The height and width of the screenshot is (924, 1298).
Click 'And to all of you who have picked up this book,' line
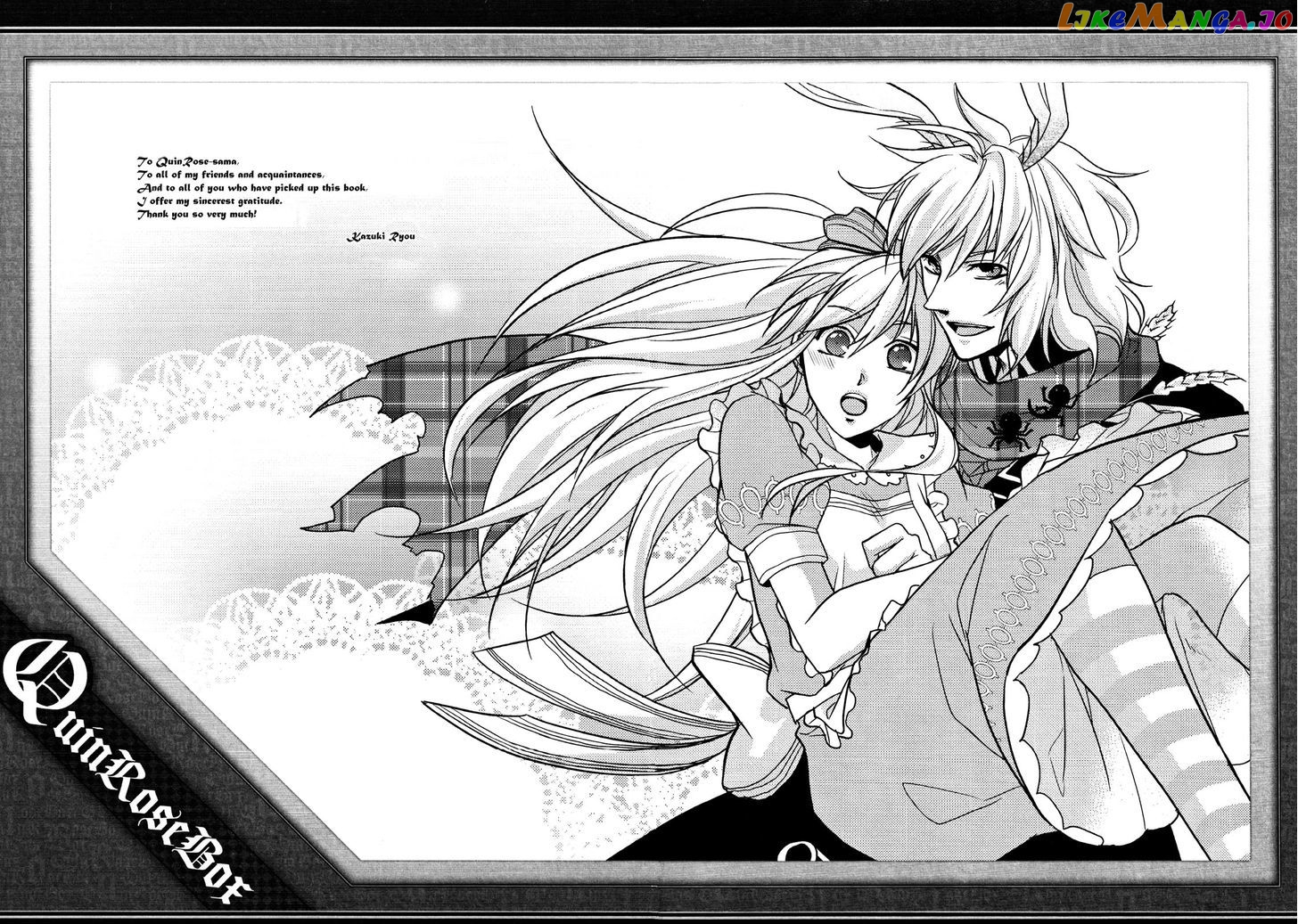coord(251,188)
